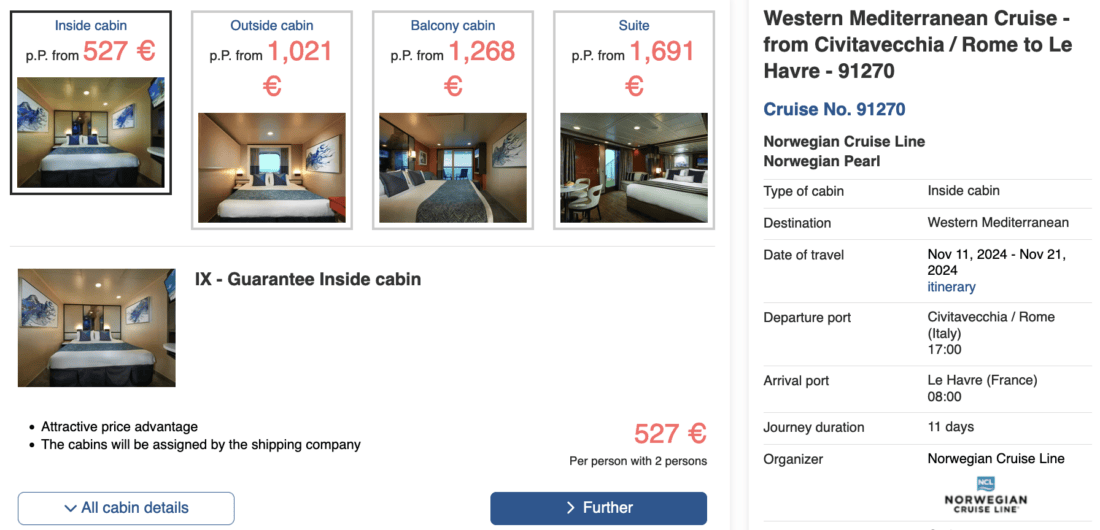The image size is (1100, 530).
Task: Click the Western Mediterranean Cruise title
Action: [917, 44]
